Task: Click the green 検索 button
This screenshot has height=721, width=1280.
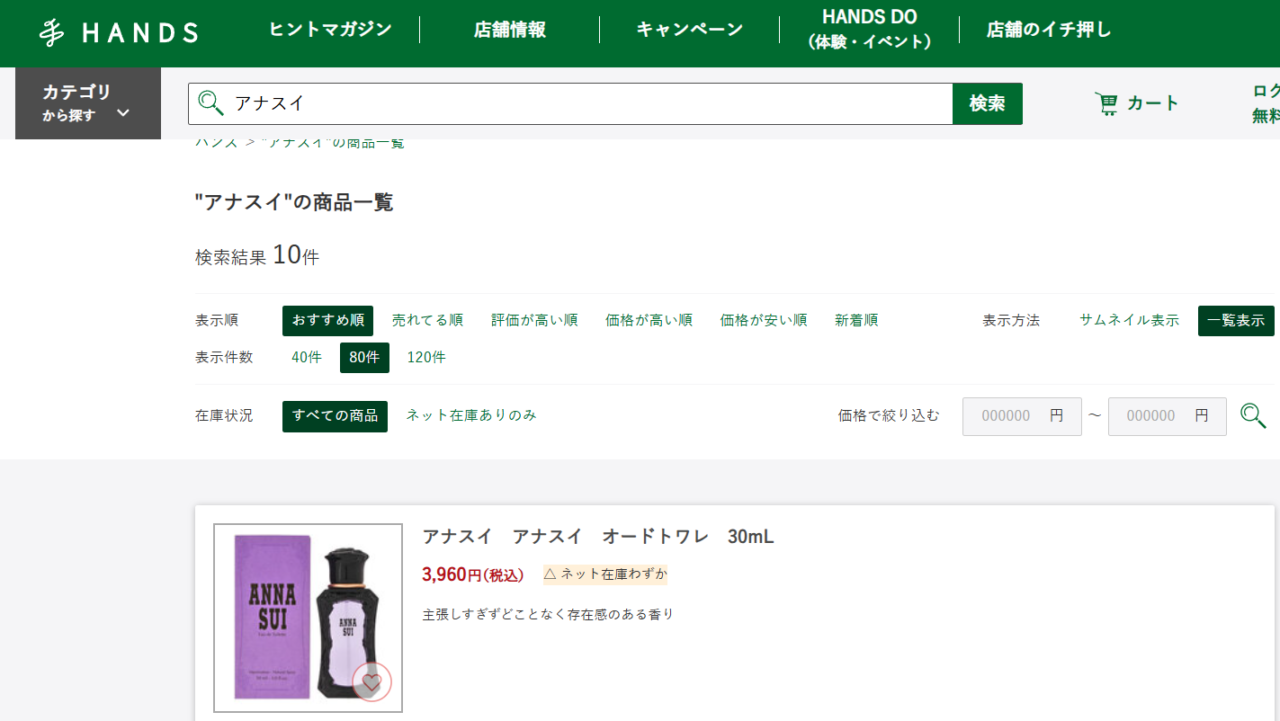Action: 987,104
